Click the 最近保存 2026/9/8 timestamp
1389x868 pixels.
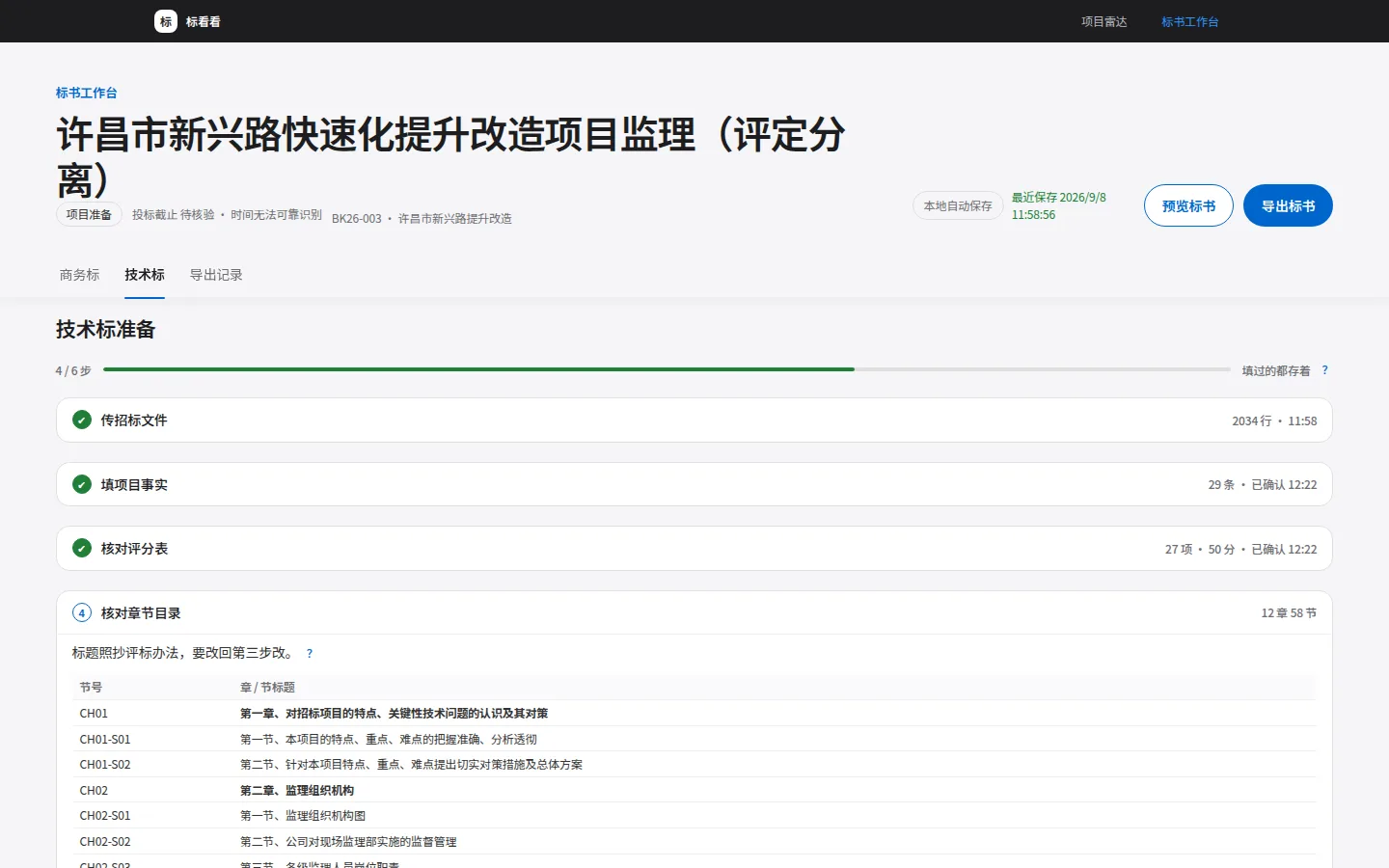pos(1058,205)
